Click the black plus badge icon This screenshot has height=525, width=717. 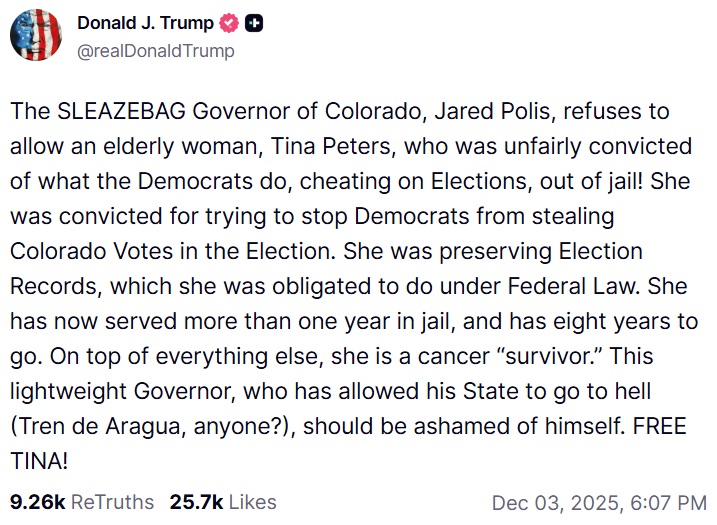coord(254,23)
